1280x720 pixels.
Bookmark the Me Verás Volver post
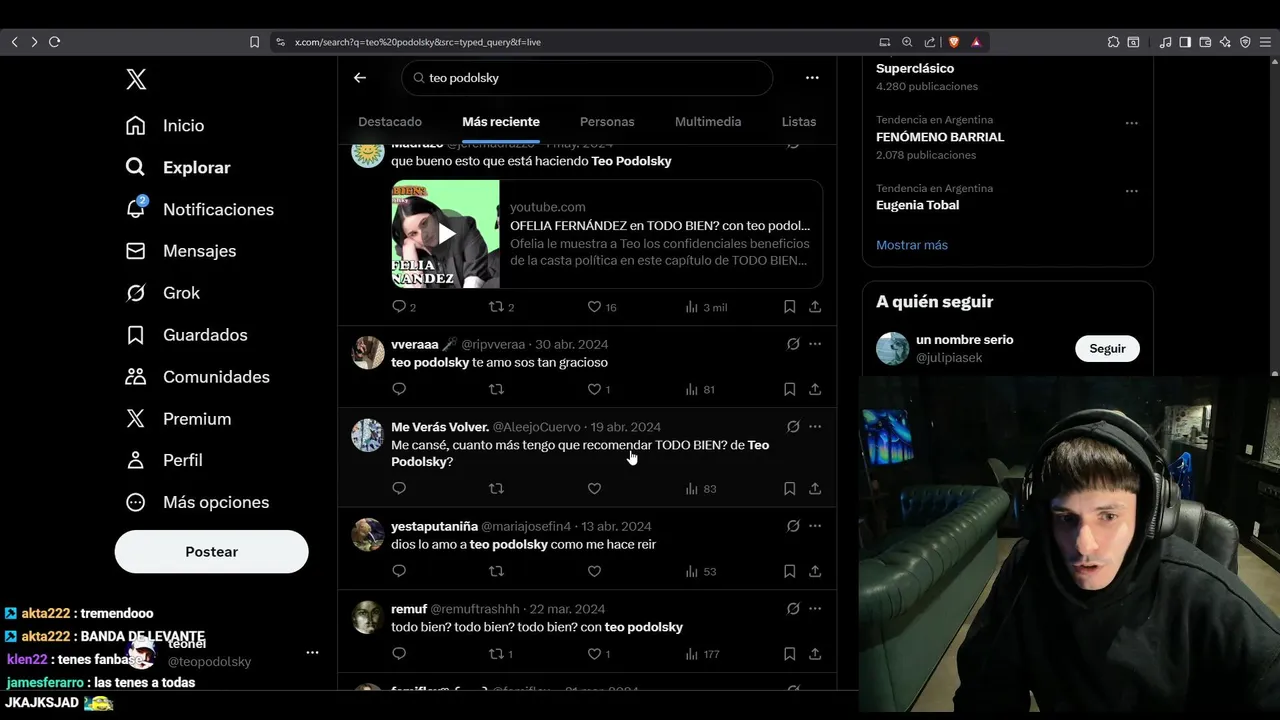[789, 489]
